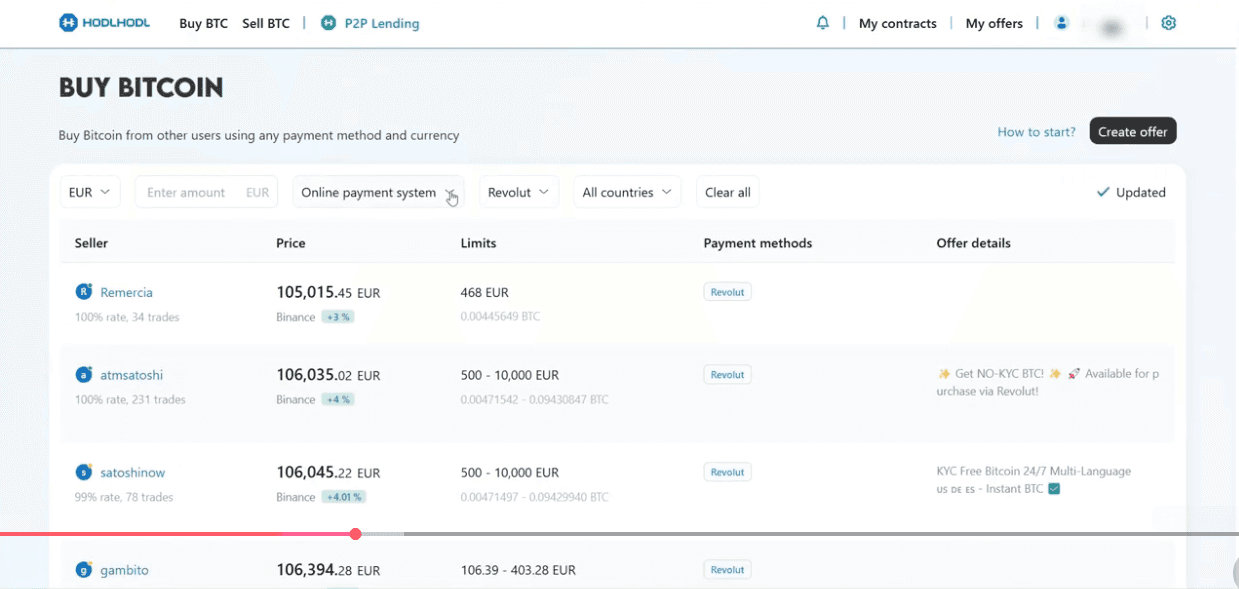Open seller satoshinow's profile link
The height and width of the screenshot is (589, 1239).
(132, 472)
